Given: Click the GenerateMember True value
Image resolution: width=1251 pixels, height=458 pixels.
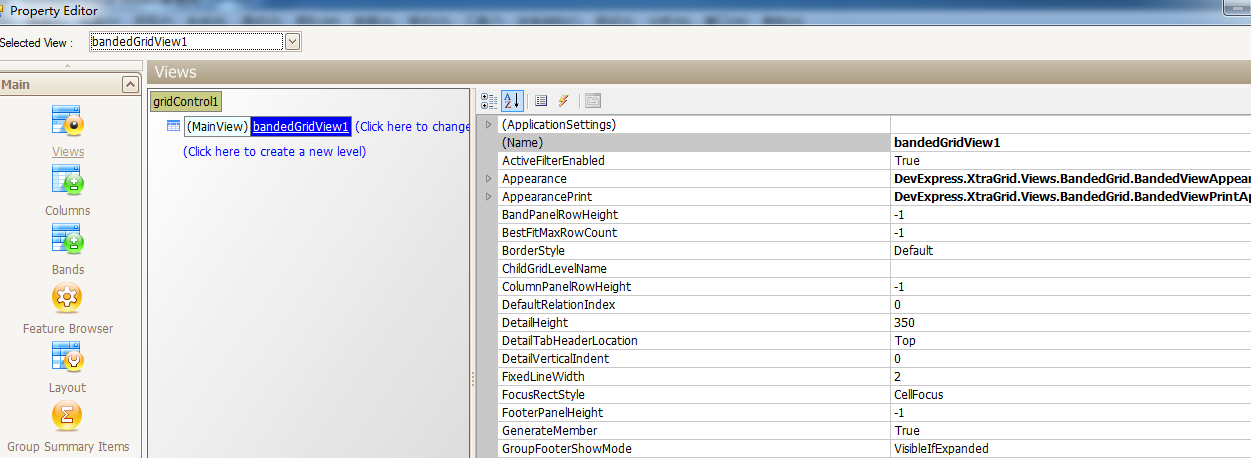Looking at the screenshot, I should click(1070, 431).
